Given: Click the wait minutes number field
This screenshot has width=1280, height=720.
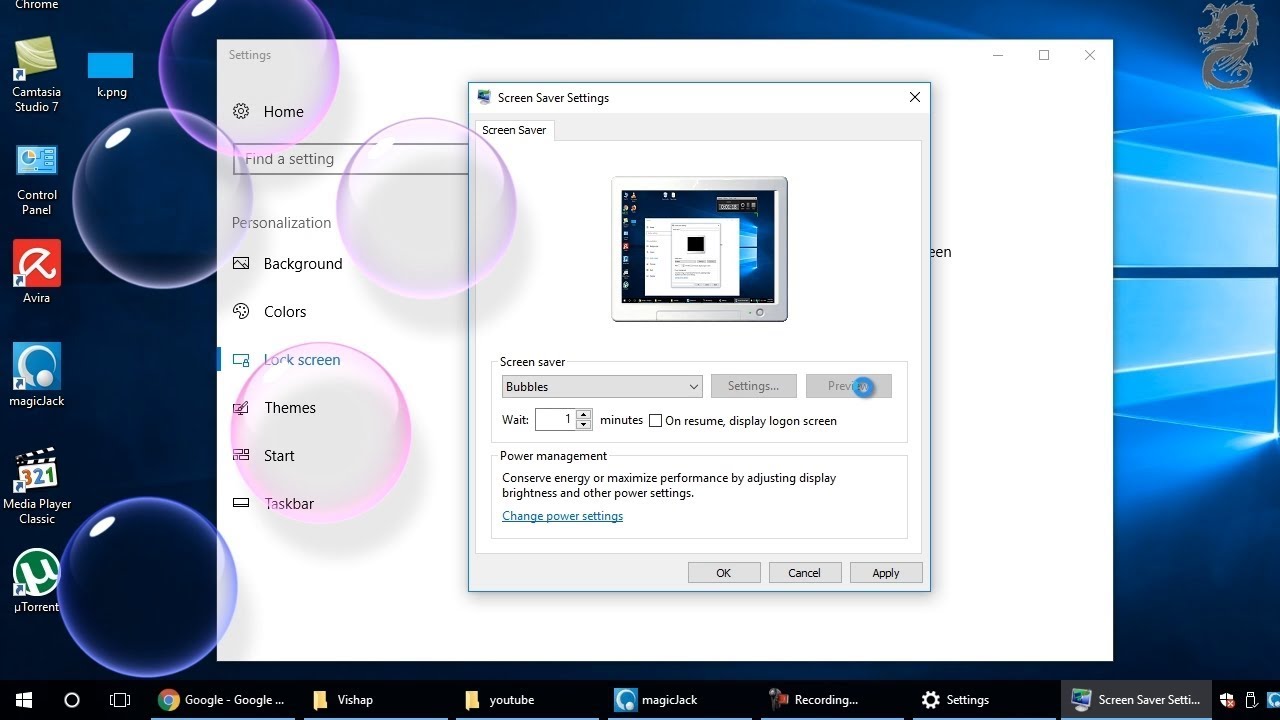Looking at the screenshot, I should pos(556,420).
